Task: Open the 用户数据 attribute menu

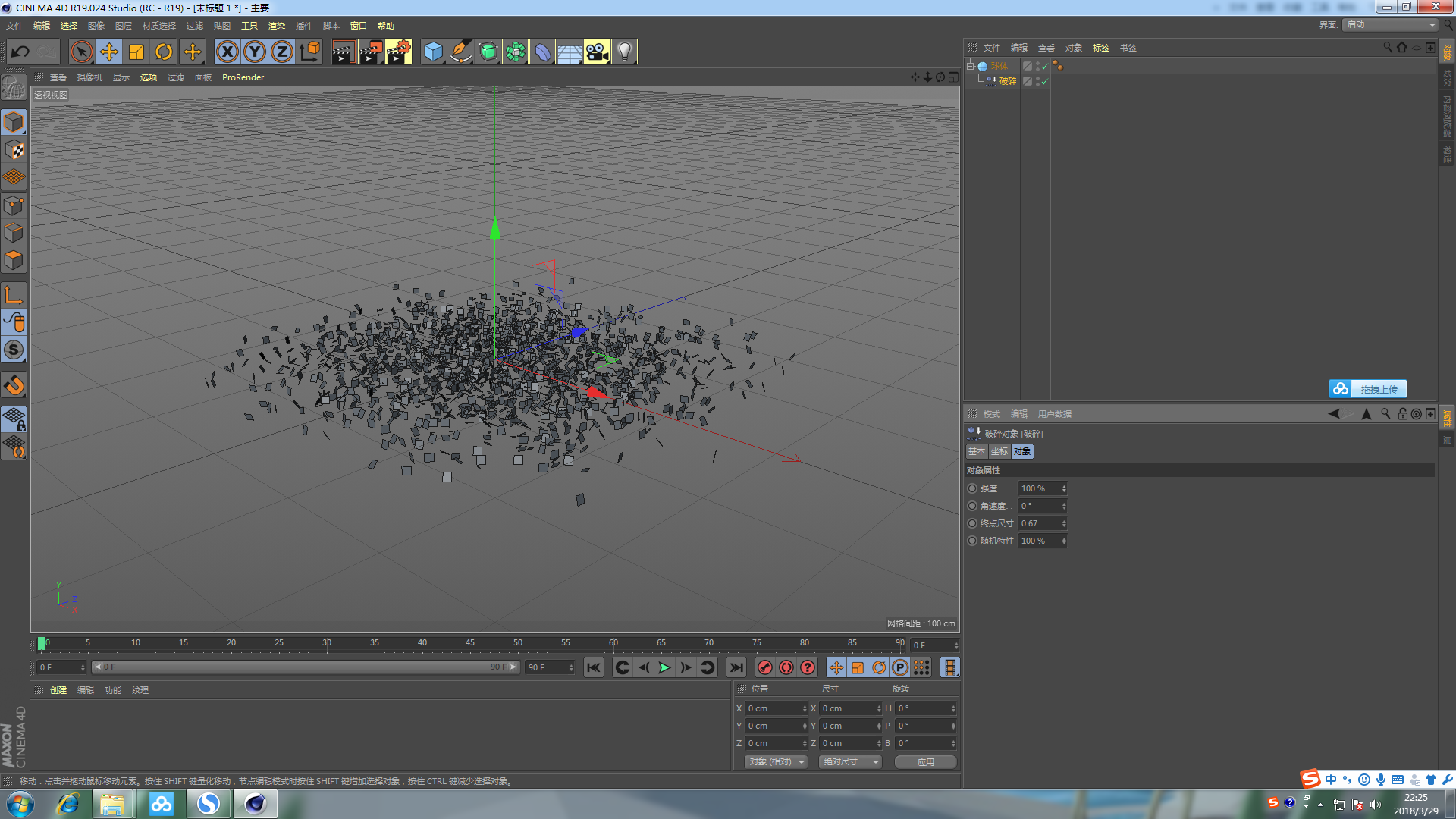Action: click(x=1055, y=414)
